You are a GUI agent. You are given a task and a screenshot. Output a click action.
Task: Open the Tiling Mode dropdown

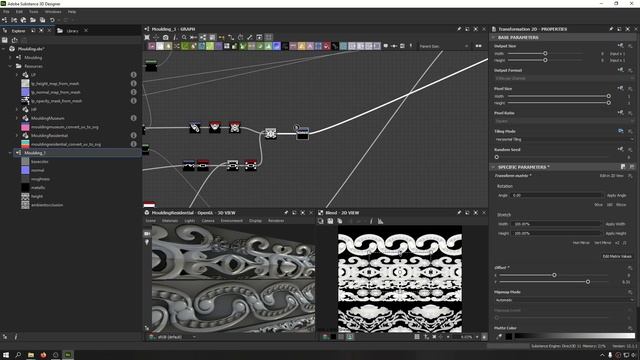pyautogui.click(x=564, y=140)
